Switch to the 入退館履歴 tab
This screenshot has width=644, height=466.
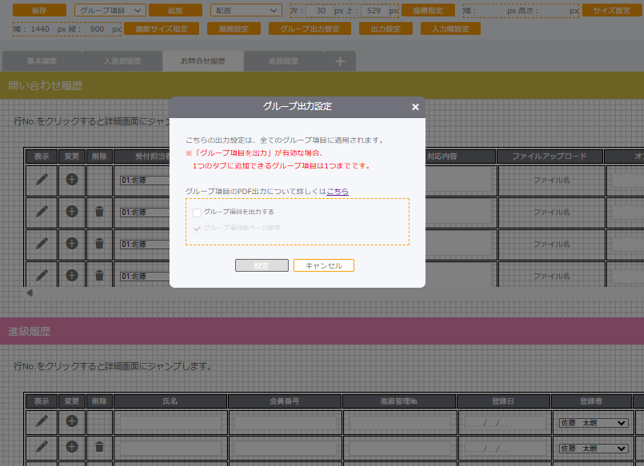pos(122,61)
